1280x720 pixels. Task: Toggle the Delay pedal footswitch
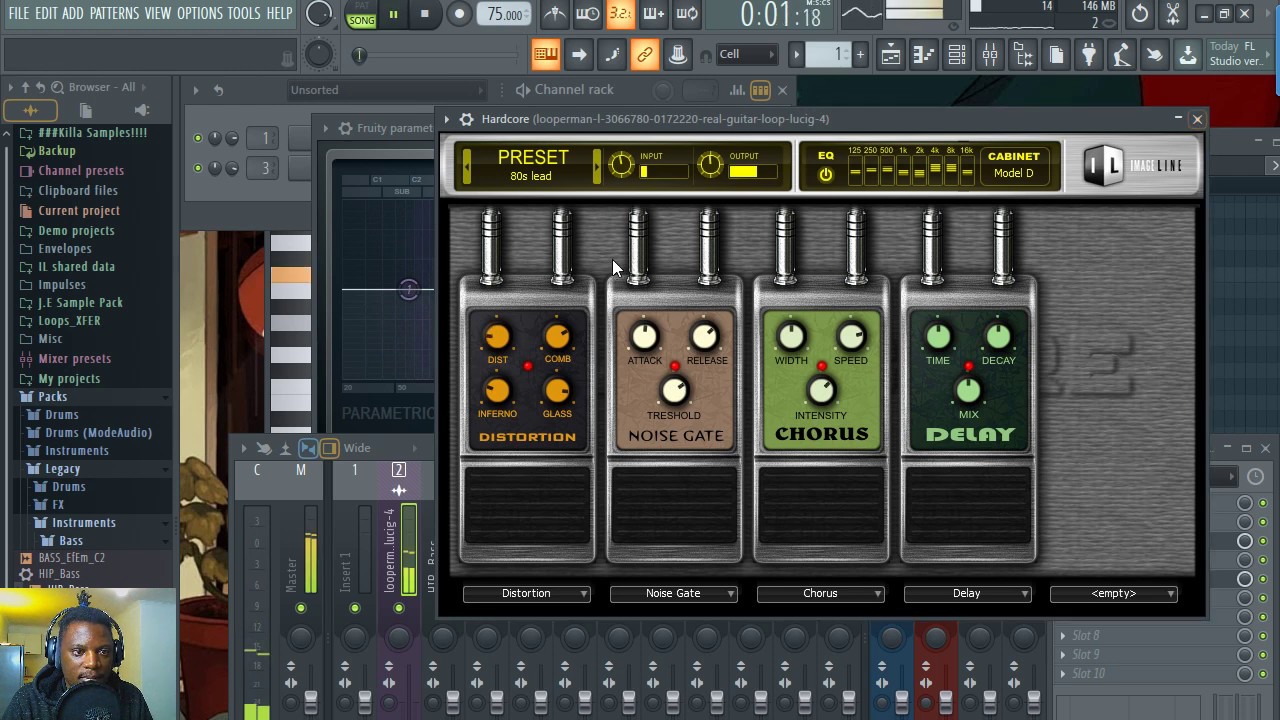click(x=969, y=506)
